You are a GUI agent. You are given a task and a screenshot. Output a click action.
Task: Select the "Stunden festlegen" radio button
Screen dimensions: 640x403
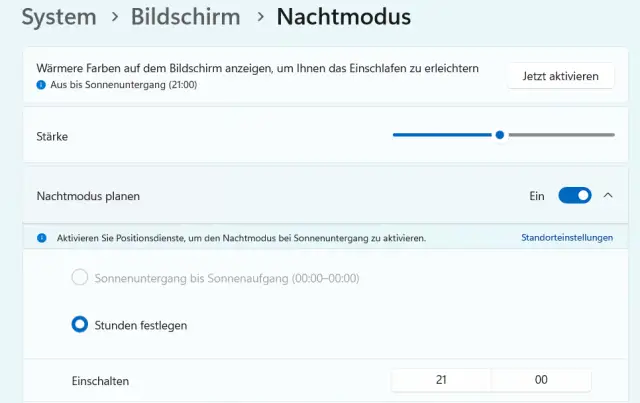[x=80, y=324]
